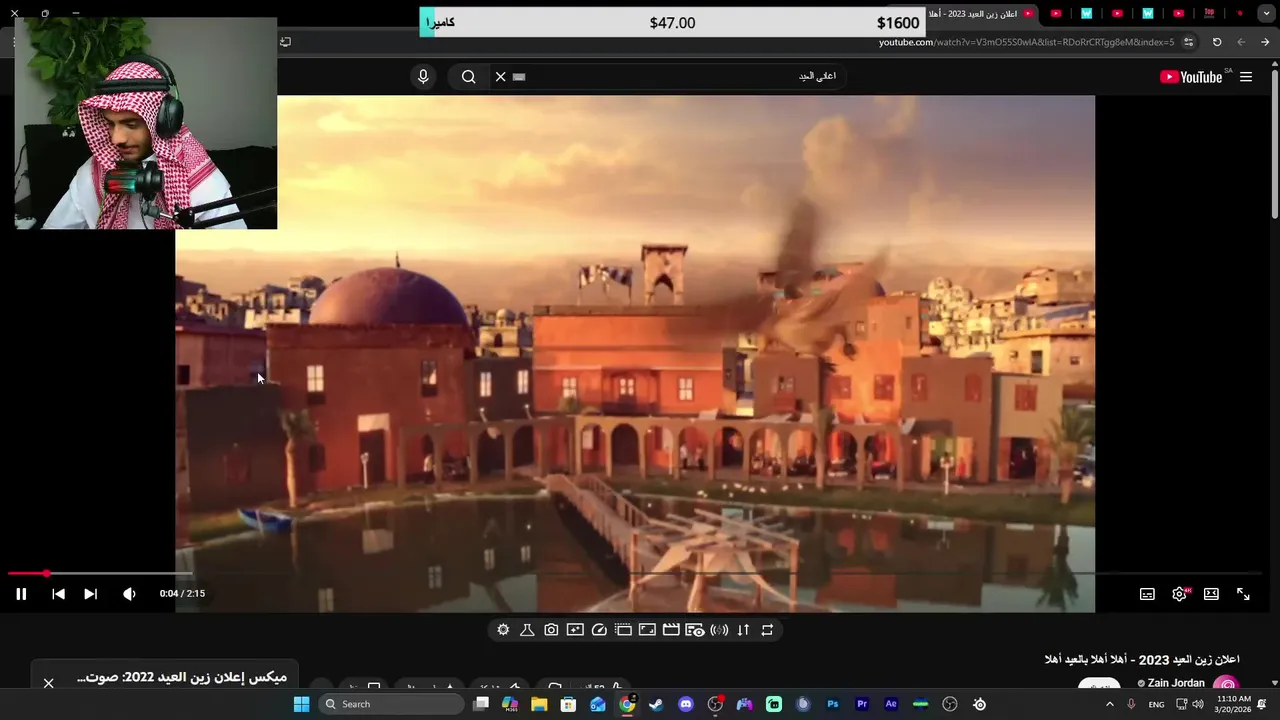Image resolution: width=1280 pixels, height=720 pixels.
Task: Take a video screenshot with camera icon
Action: point(551,630)
